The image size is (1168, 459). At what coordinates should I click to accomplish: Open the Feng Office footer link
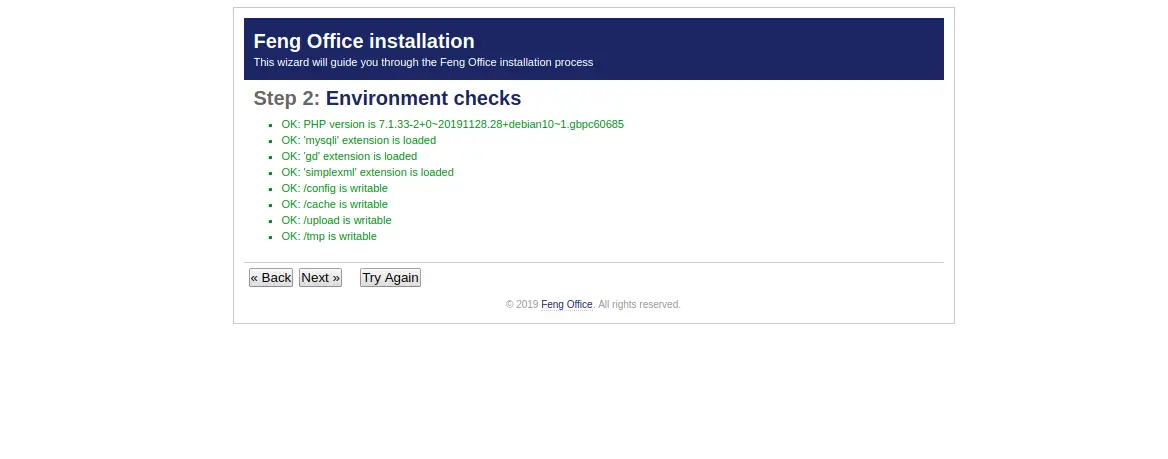(x=566, y=304)
